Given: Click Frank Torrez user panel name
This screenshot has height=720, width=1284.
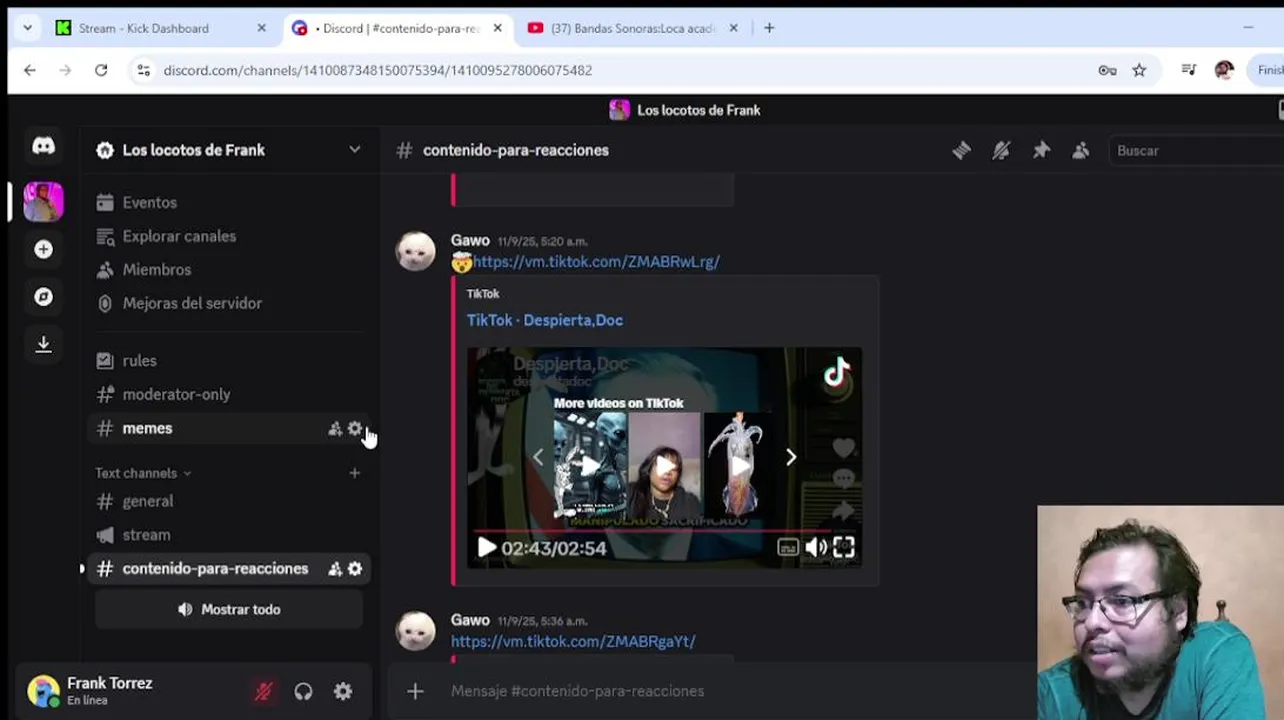Looking at the screenshot, I should [109, 683].
